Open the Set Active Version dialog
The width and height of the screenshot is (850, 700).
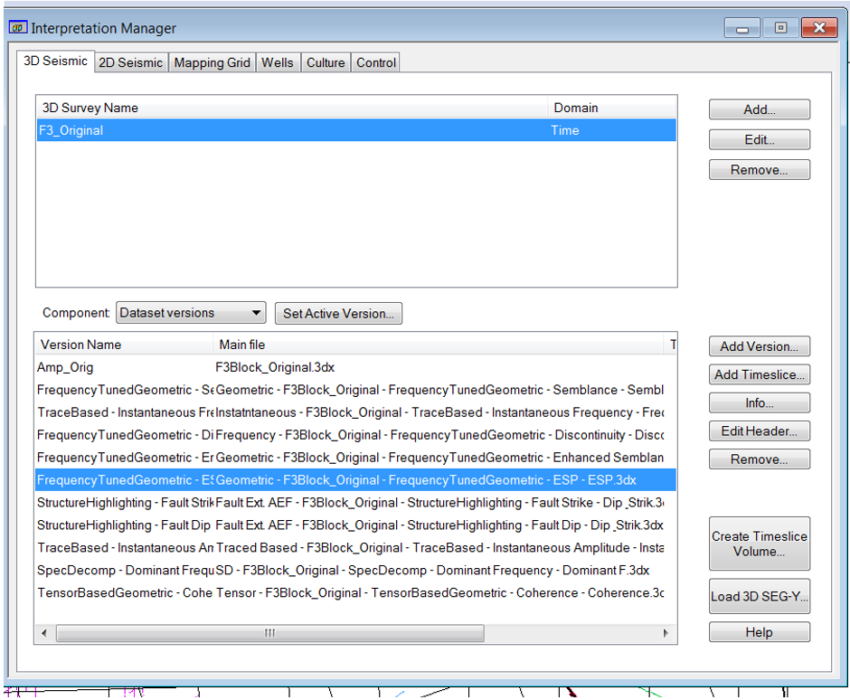tap(338, 312)
